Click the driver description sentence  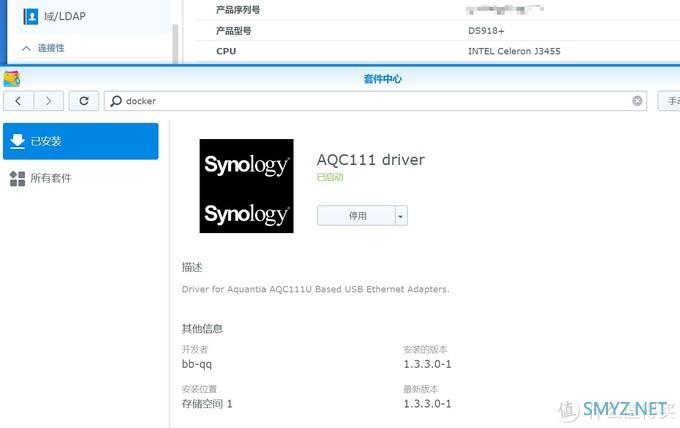(316, 289)
